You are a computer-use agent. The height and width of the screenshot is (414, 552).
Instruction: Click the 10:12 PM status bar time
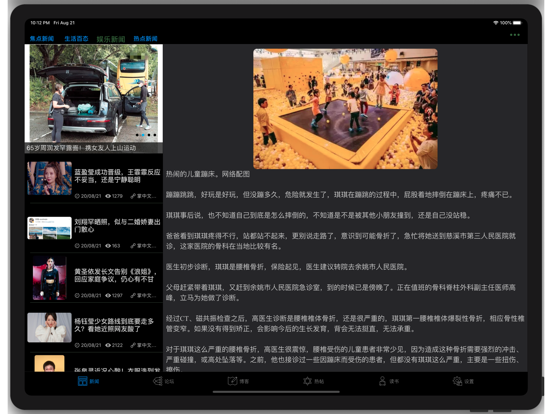(x=40, y=23)
